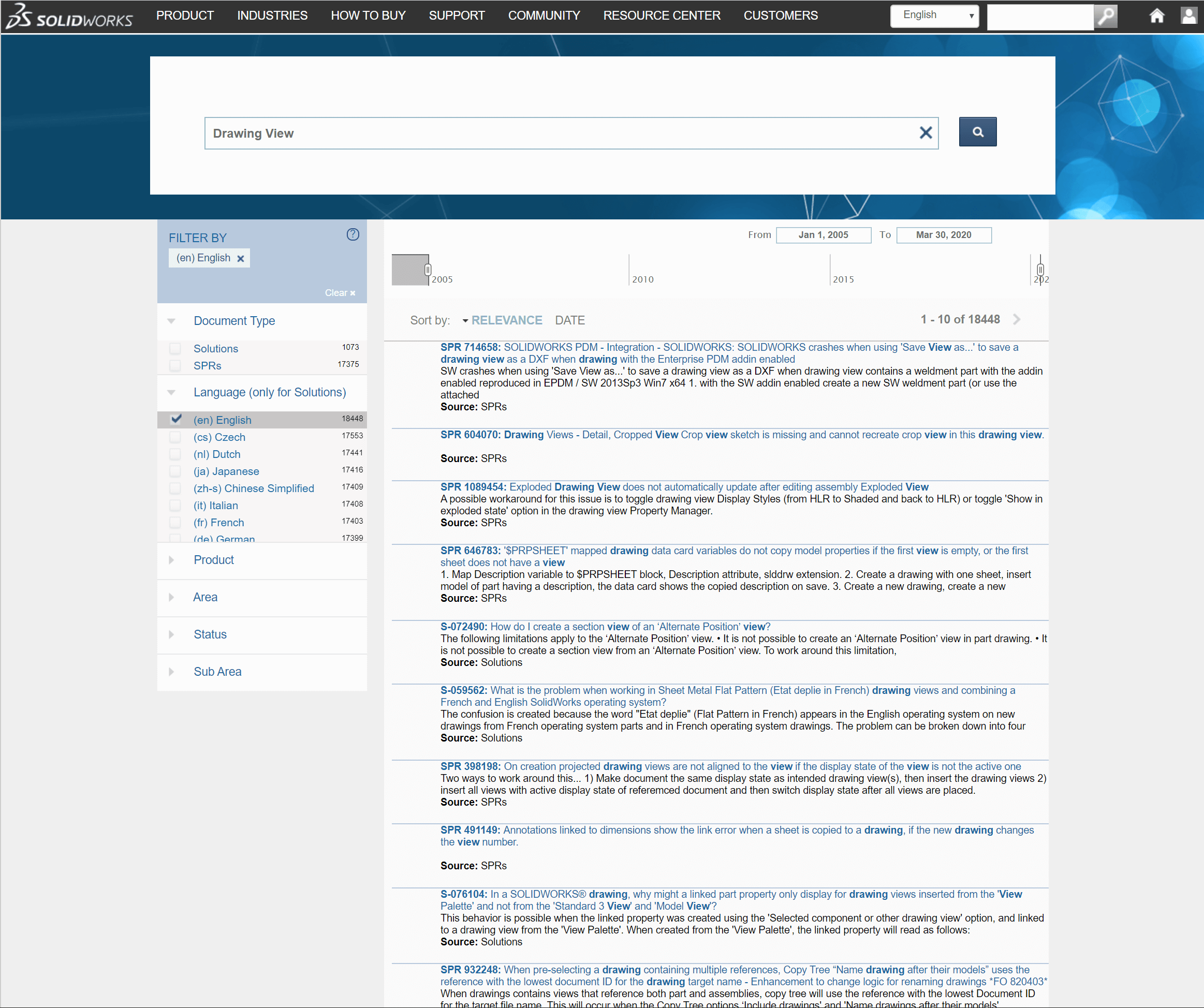Viewport: 1204px width, 1008px height.
Task: Click the 2010 mark on date timeline
Action: click(x=643, y=279)
